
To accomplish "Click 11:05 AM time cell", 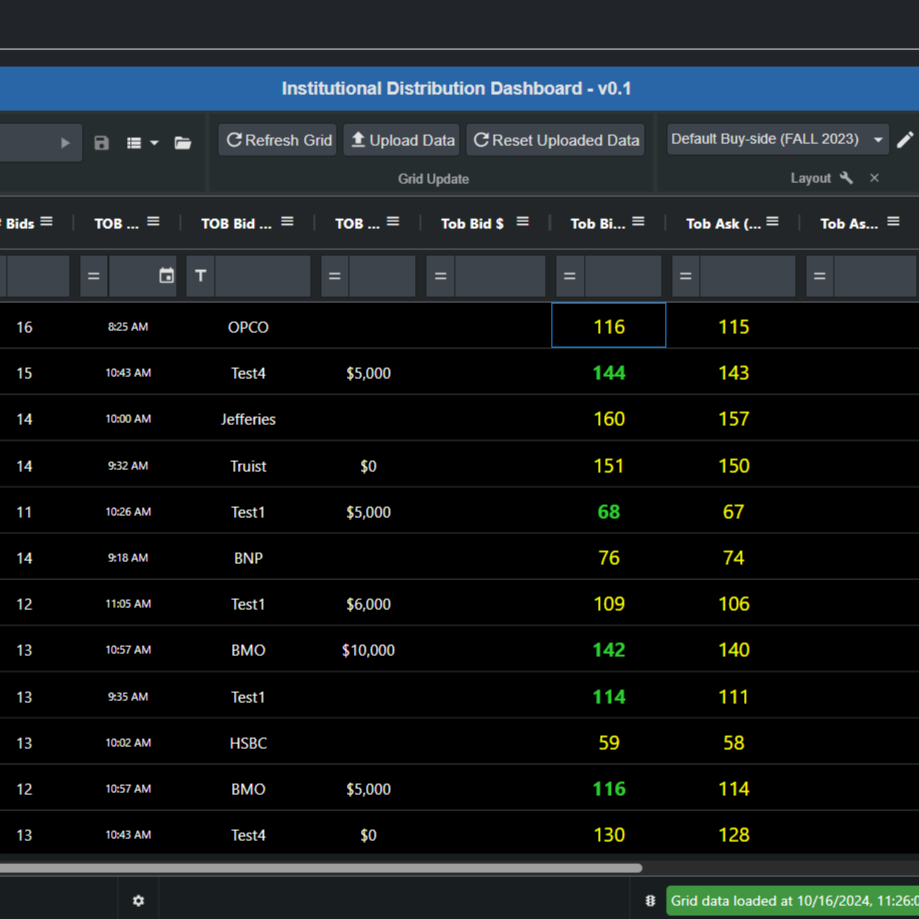I will point(128,604).
